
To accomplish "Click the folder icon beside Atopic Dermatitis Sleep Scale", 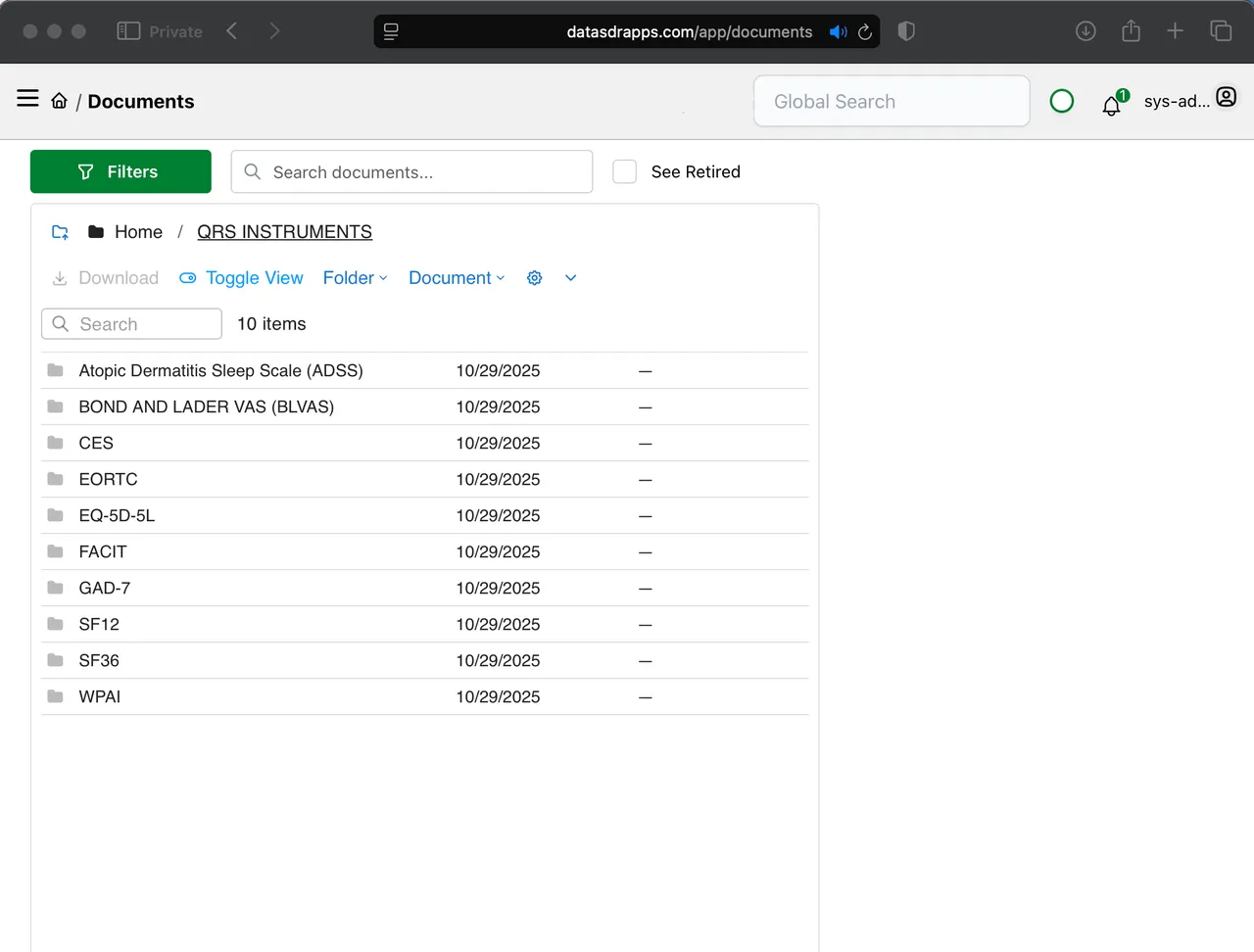I will [55, 370].
